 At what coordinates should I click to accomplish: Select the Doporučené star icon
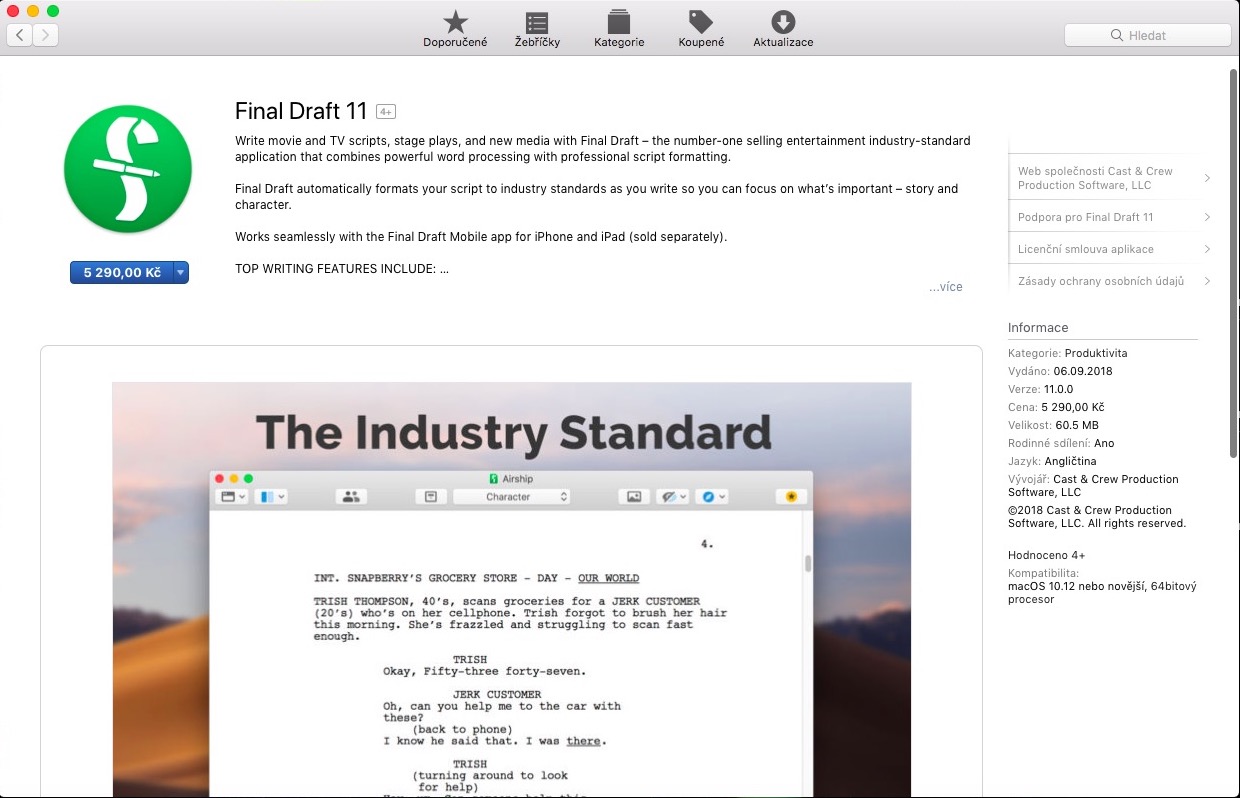click(x=455, y=22)
